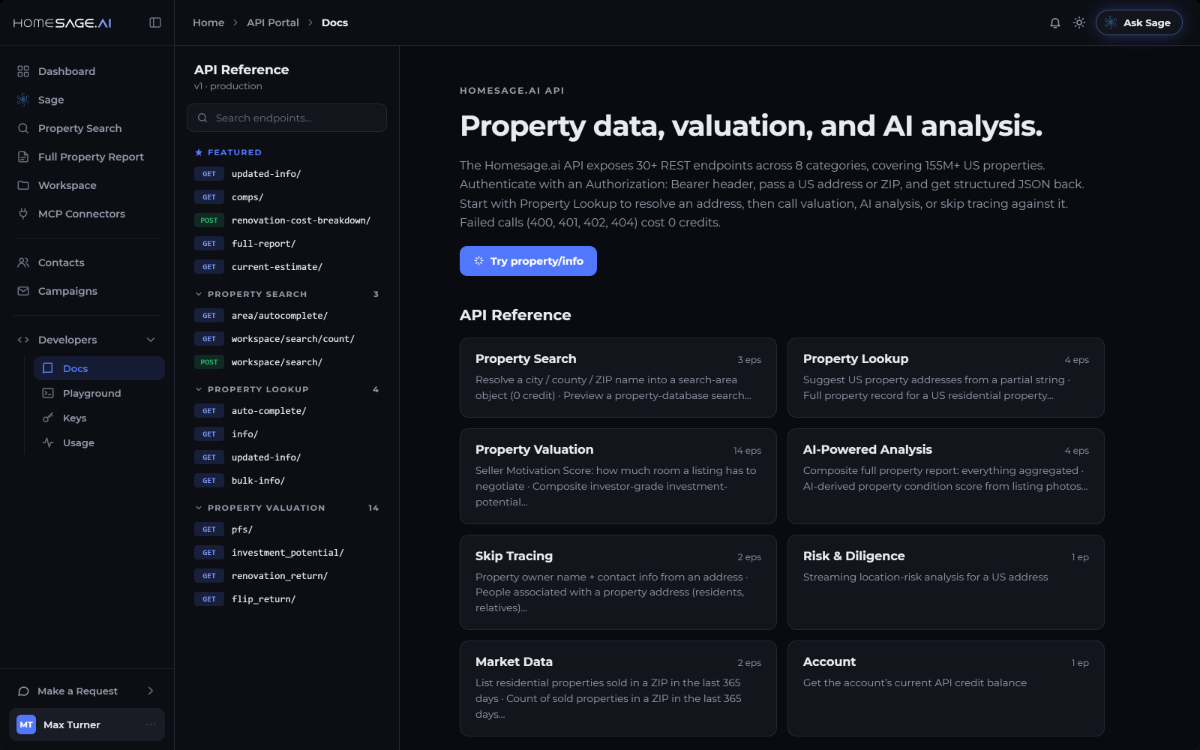Open the GET auto-complete/ endpoint
Image resolution: width=1200 pixels, height=750 pixels.
287,411
